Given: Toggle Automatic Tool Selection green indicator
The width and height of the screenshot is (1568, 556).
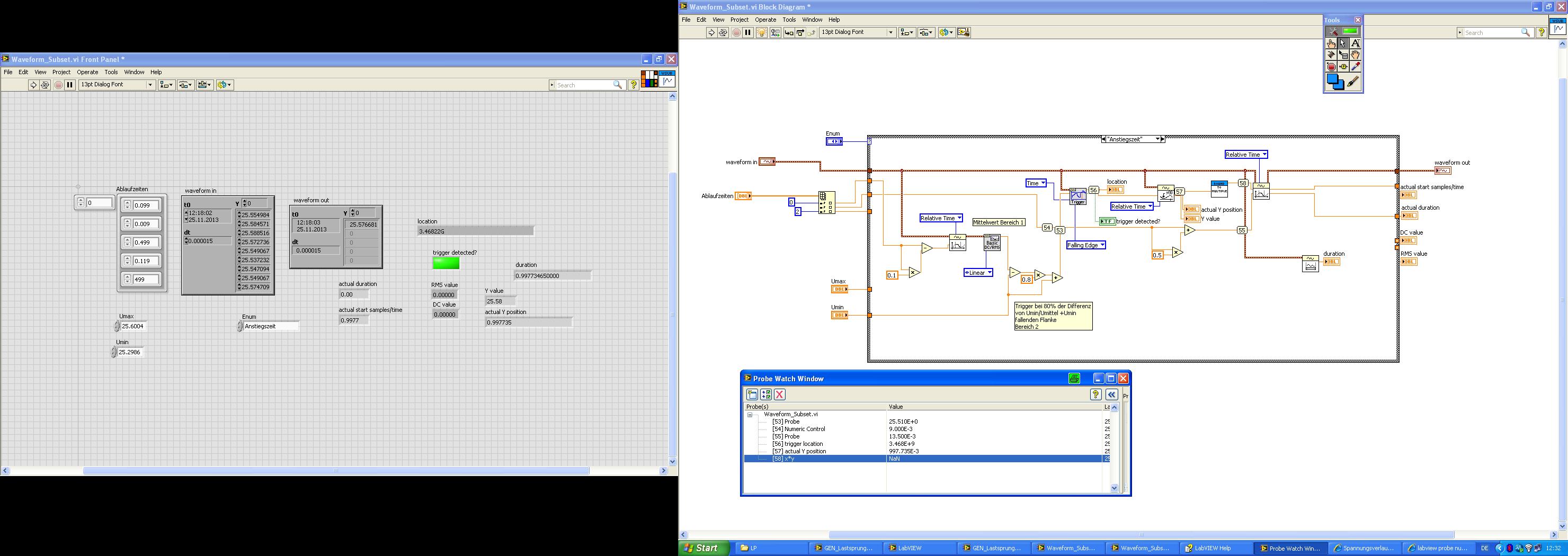Looking at the screenshot, I should point(1350,31).
